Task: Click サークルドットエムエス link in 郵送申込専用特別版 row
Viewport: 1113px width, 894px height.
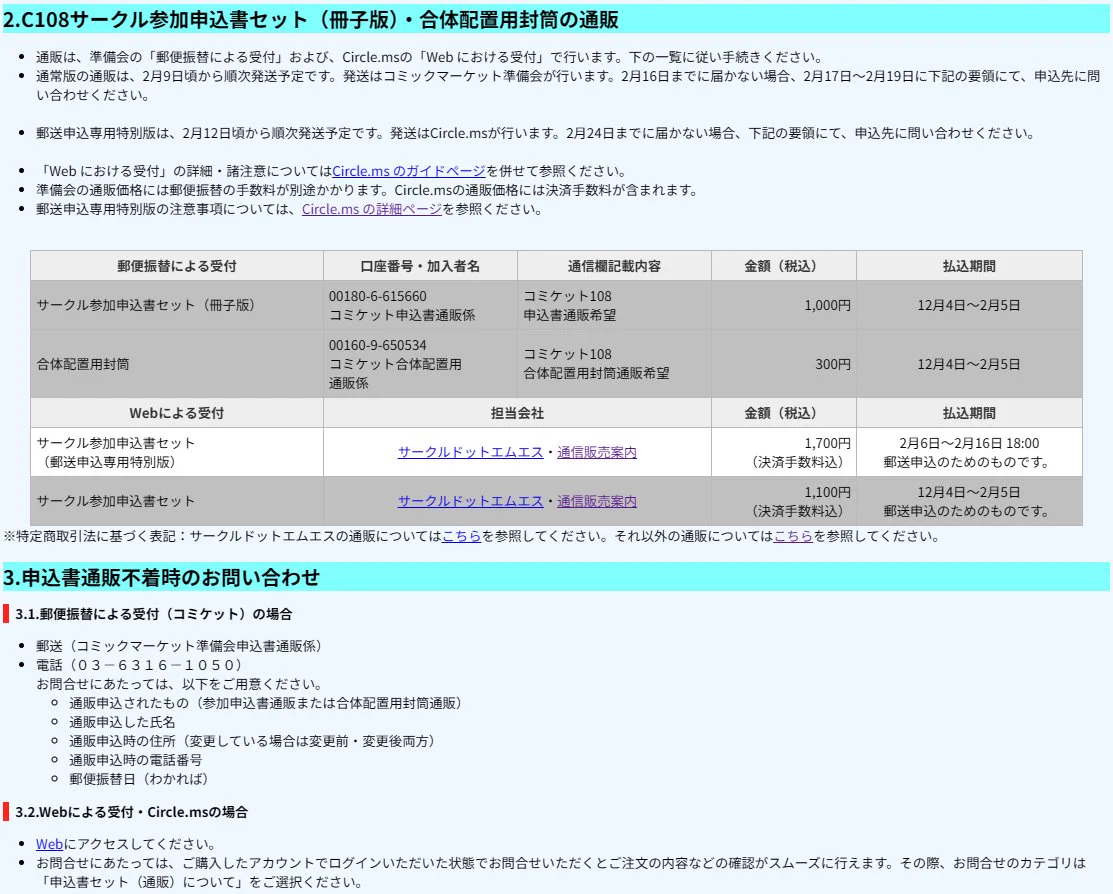Action: coord(470,452)
